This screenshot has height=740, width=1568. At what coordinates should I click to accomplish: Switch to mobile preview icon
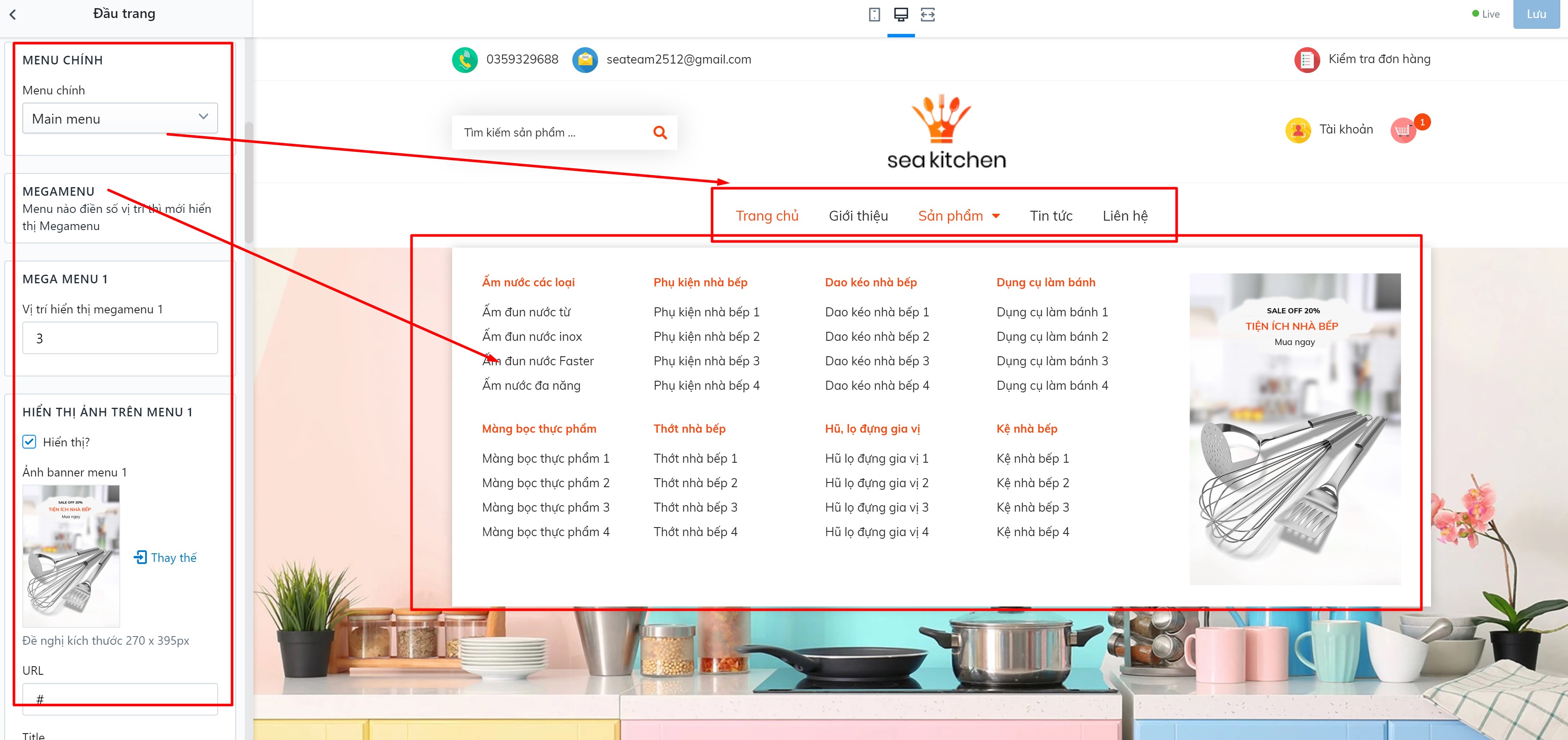pyautogui.click(x=874, y=15)
